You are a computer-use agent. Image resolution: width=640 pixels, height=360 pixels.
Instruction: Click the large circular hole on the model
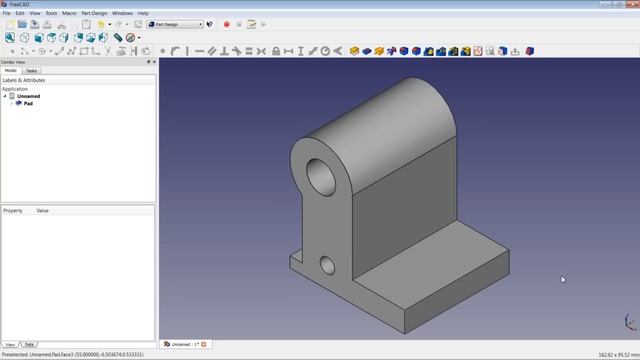click(x=321, y=177)
